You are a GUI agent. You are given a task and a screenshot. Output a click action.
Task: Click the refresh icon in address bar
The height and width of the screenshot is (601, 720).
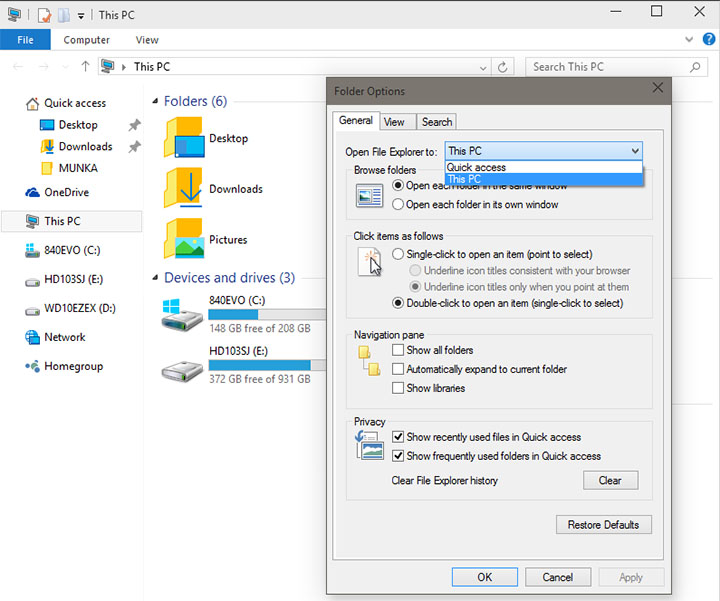point(504,67)
